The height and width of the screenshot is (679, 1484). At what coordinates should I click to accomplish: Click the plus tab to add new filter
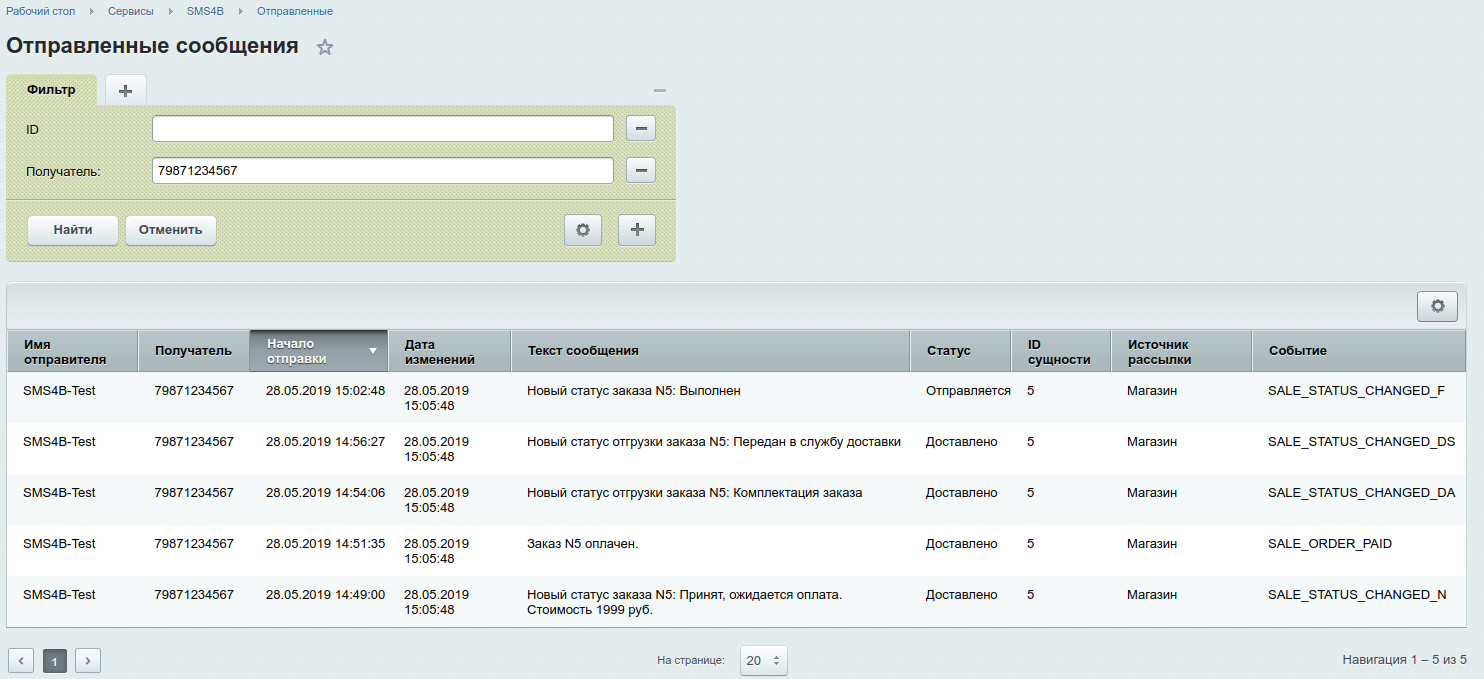(125, 90)
